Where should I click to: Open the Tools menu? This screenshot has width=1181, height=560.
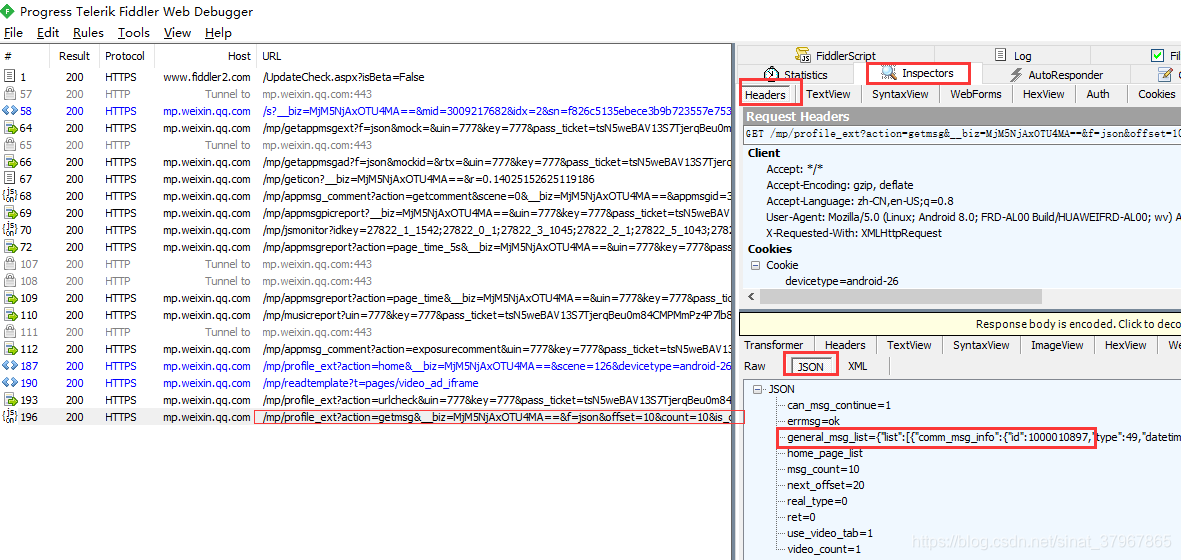(x=134, y=33)
